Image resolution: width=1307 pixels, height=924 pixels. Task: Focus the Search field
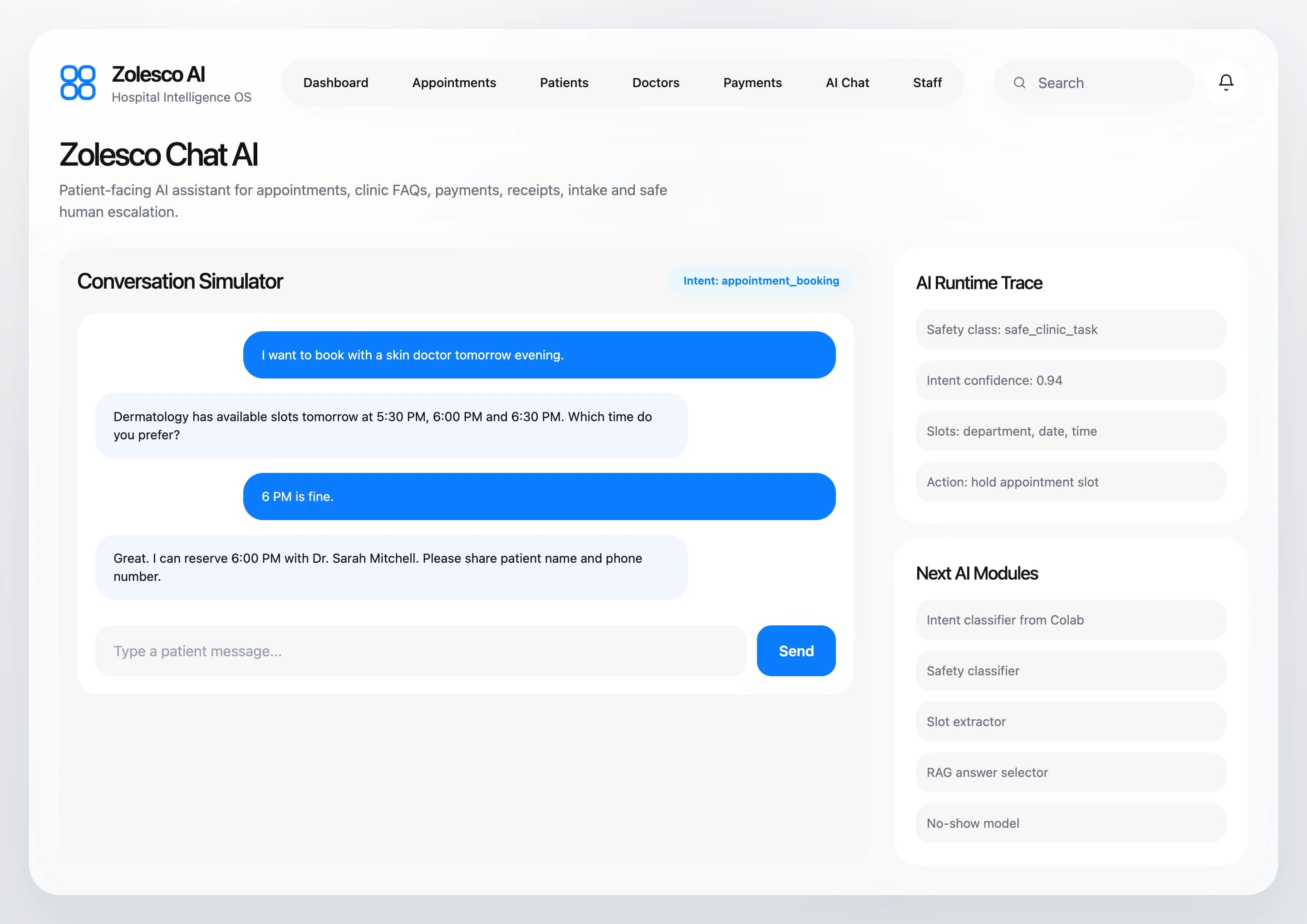1093,83
